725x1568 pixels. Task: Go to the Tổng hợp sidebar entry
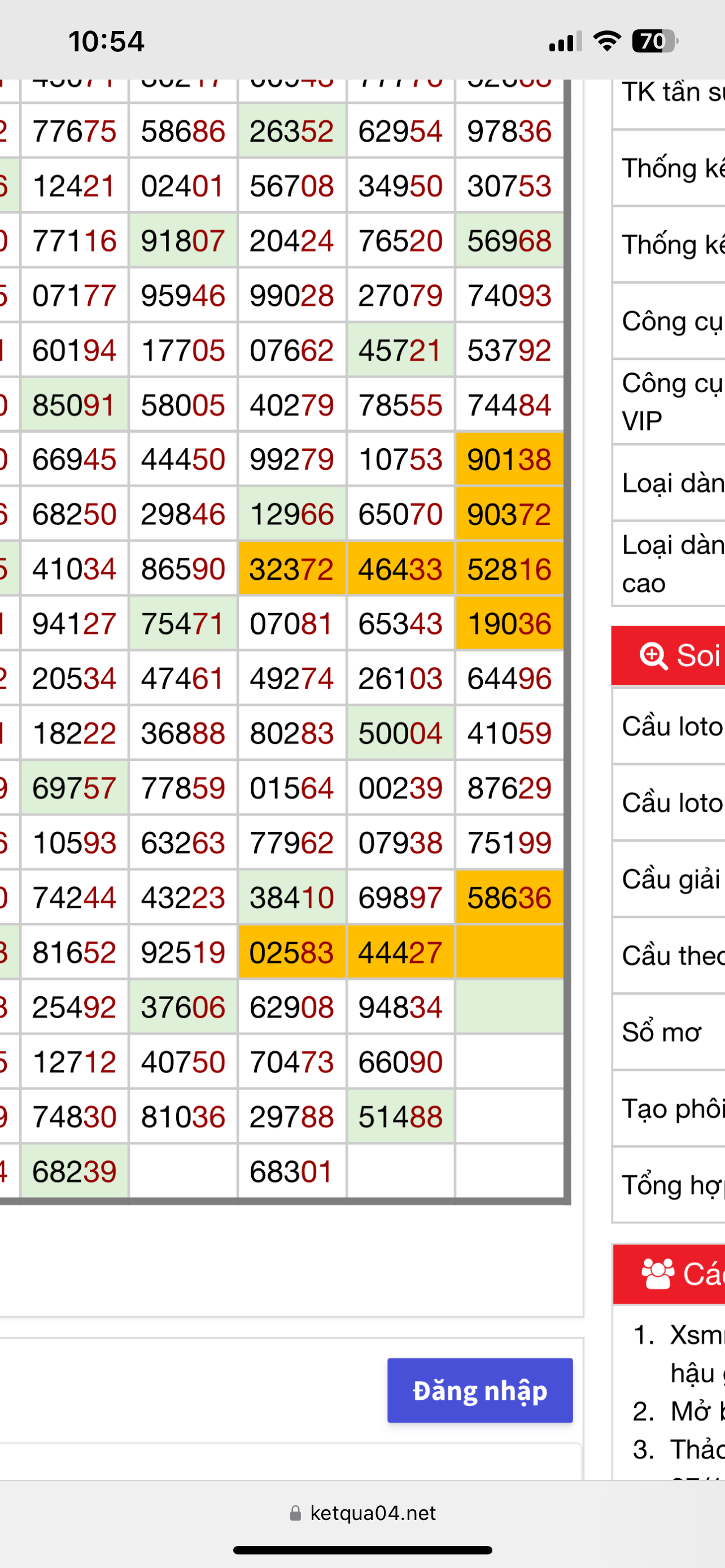point(669,1185)
